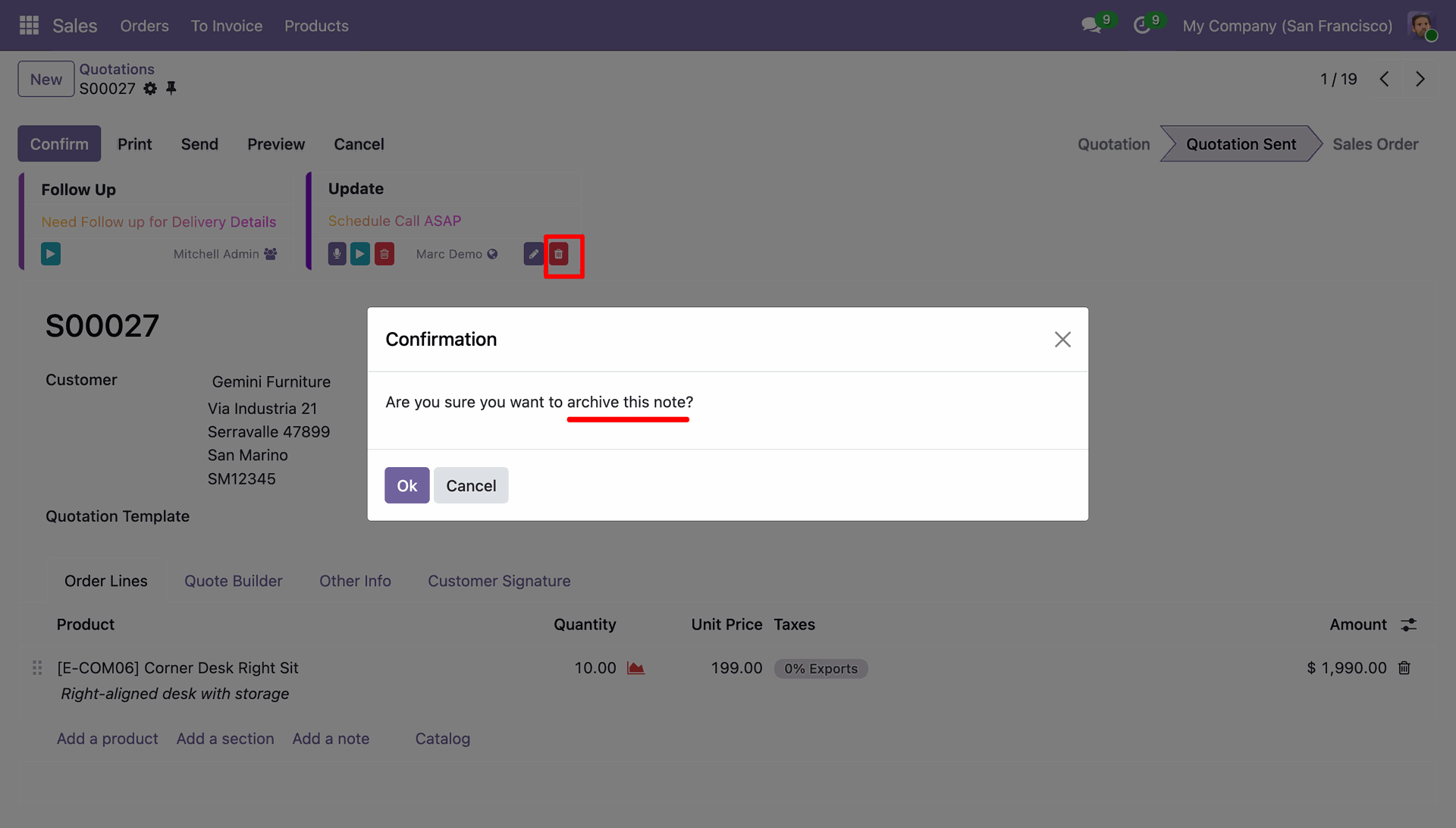
Task: Open the apps grid menu icon
Action: coord(29,26)
